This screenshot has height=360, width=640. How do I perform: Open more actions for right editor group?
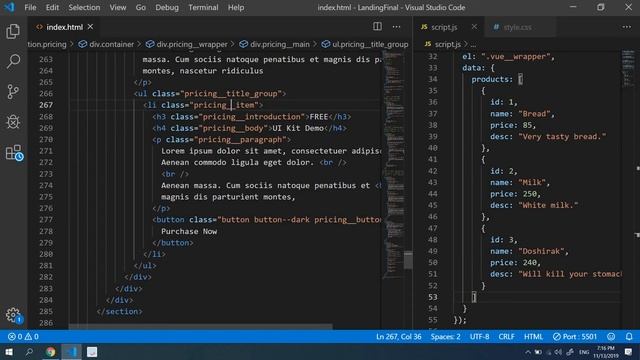[x=627, y=27]
